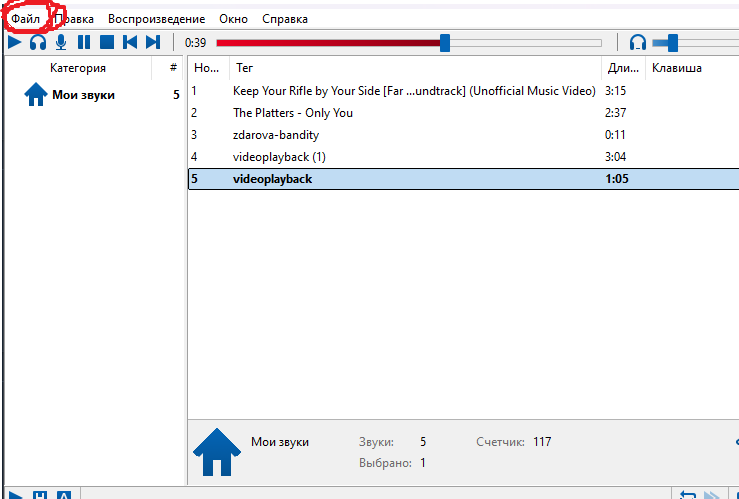The width and height of the screenshot is (739, 499).
Task: Click the Счетчик value 117
Action: tap(542, 442)
